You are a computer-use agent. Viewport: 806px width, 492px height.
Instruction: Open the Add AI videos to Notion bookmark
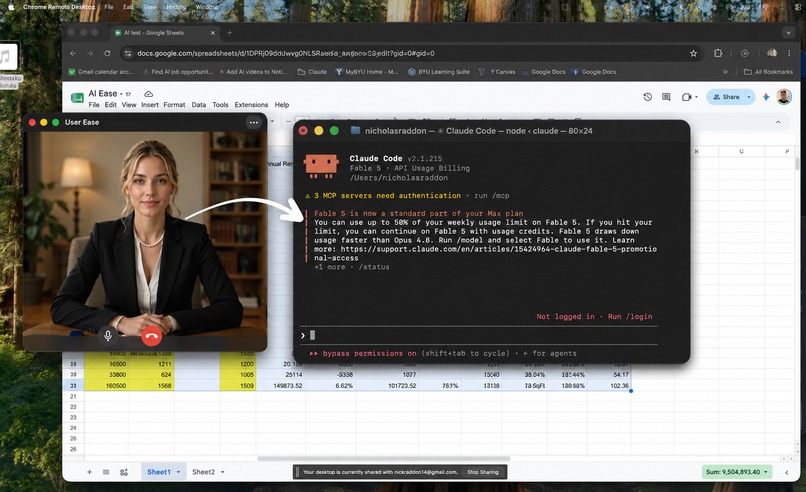pos(253,72)
